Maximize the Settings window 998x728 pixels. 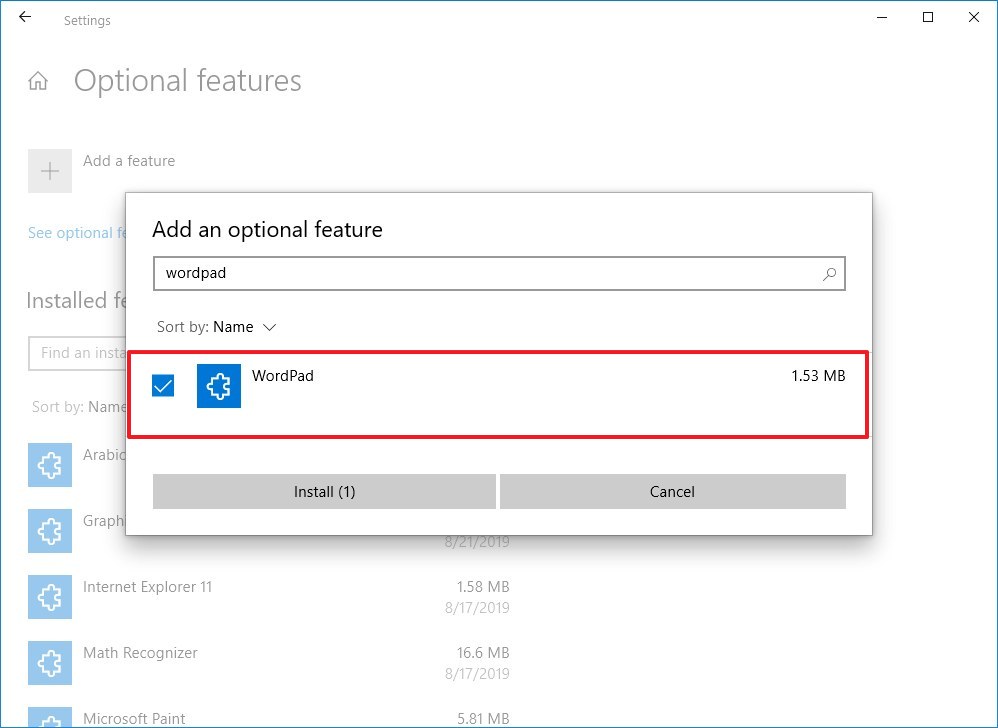click(x=928, y=18)
